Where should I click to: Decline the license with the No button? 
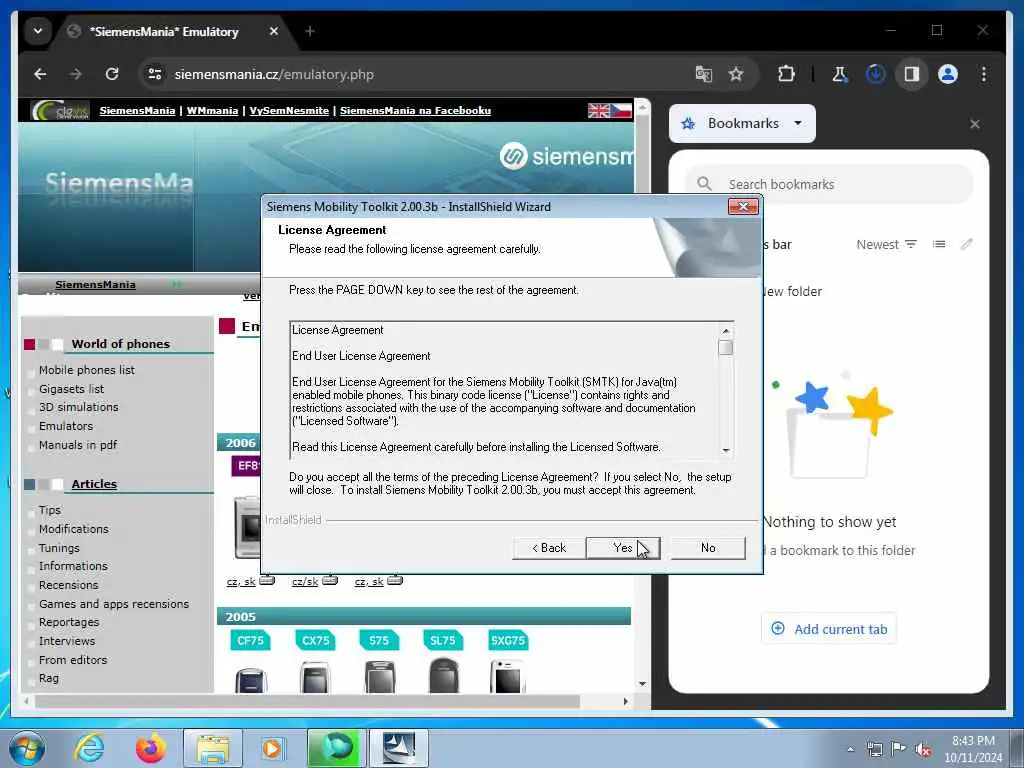tap(708, 548)
